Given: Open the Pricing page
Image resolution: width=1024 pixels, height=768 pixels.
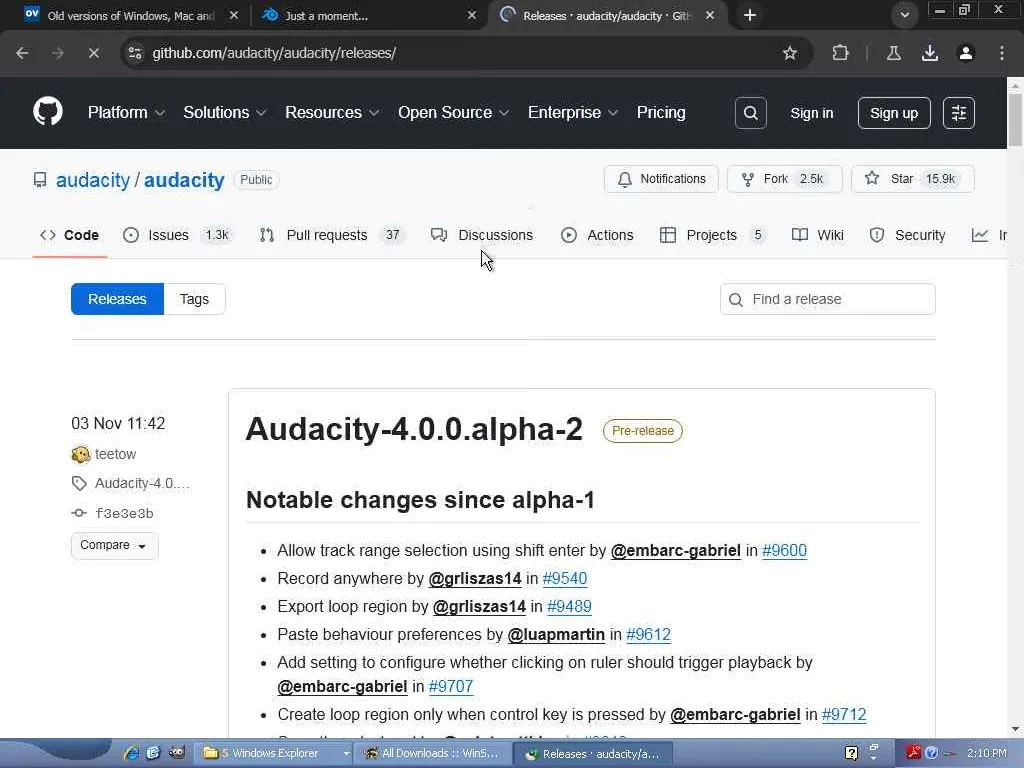Looking at the screenshot, I should [661, 112].
